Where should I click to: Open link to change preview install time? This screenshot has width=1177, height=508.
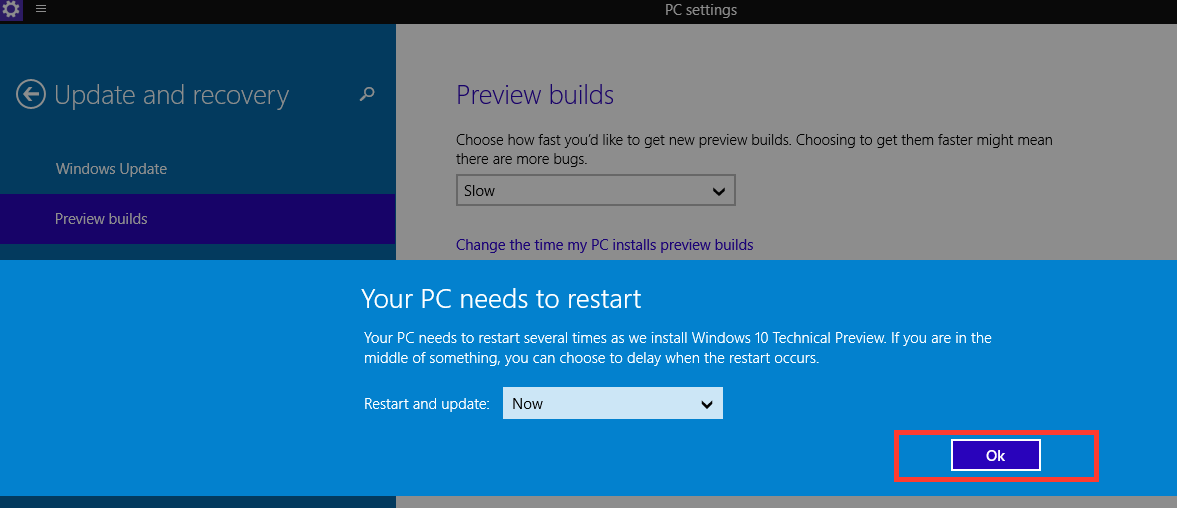pos(604,245)
